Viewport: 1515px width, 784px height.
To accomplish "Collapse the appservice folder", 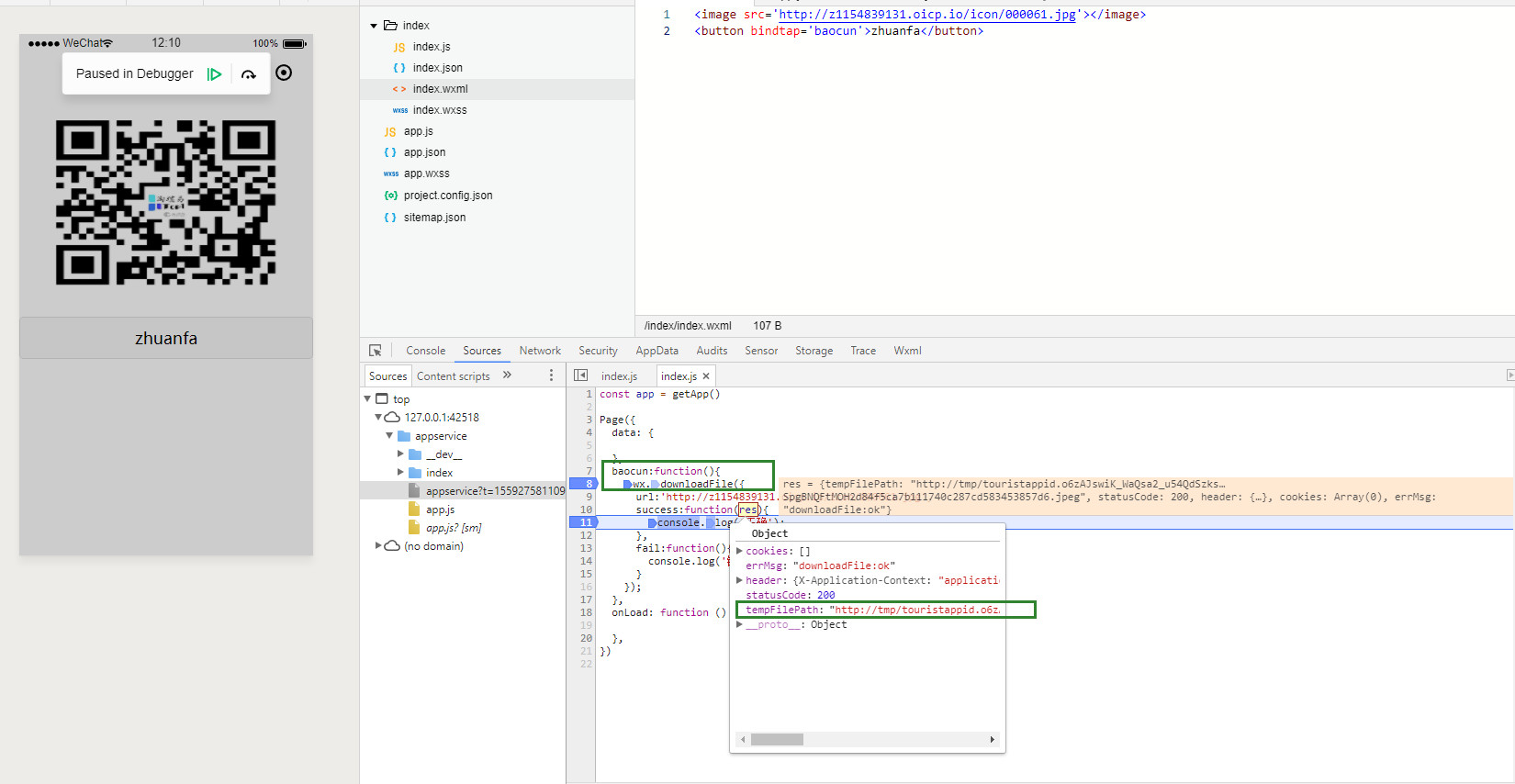I will coord(389,435).
